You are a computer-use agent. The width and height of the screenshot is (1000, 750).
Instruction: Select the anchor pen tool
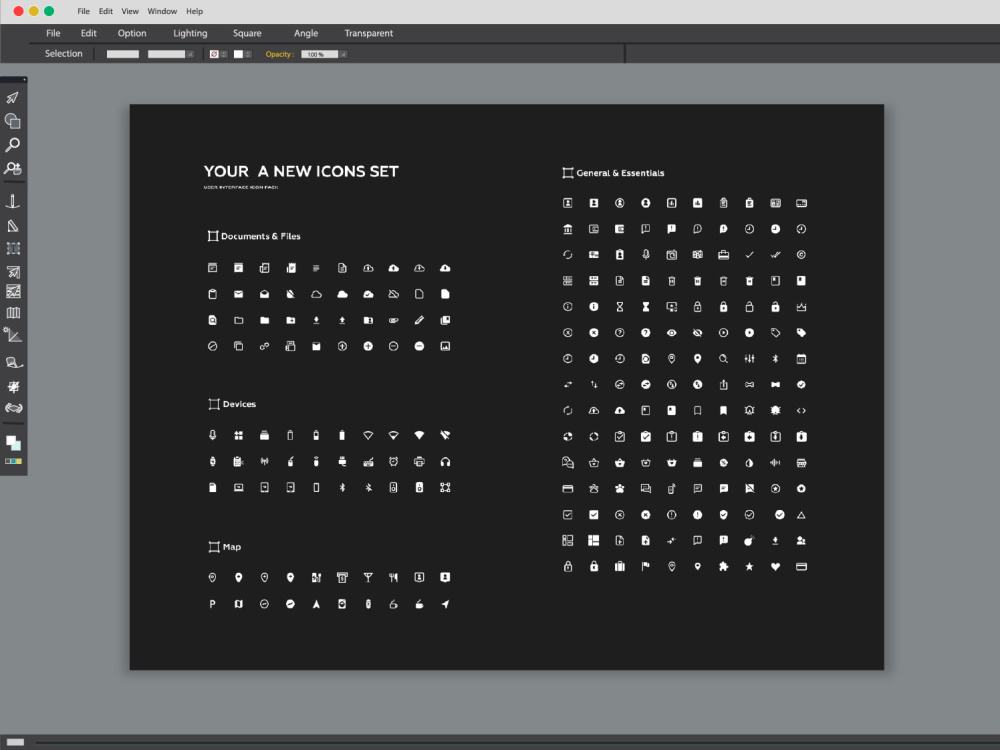(13, 202)
